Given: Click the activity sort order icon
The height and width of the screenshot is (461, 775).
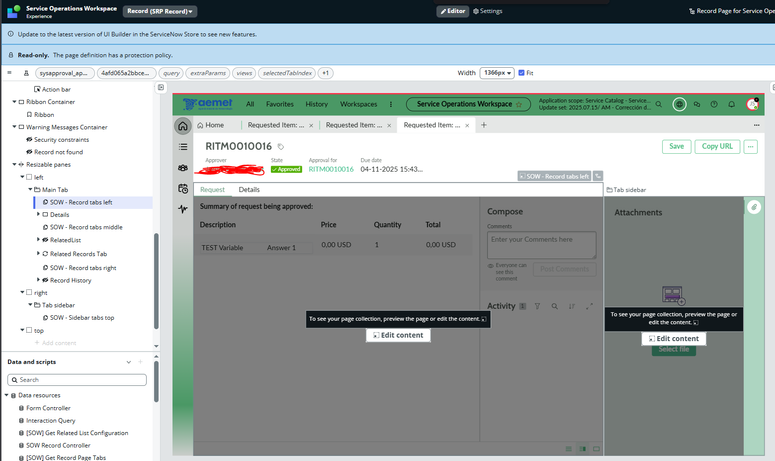Looking at the screenshot, I should pyautogui.click(x=572, y=306).
